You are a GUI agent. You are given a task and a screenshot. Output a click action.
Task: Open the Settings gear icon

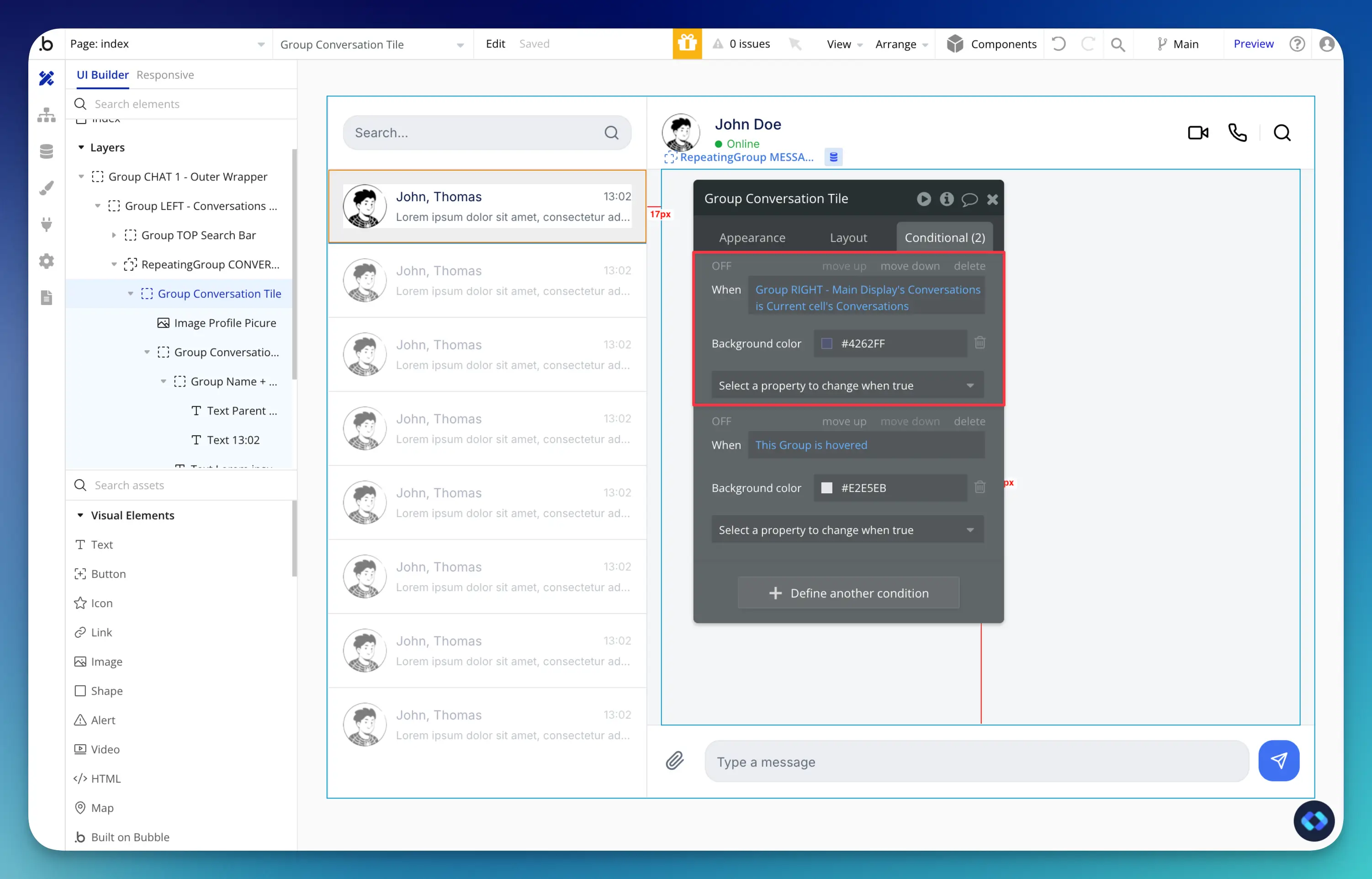[46, 261]
